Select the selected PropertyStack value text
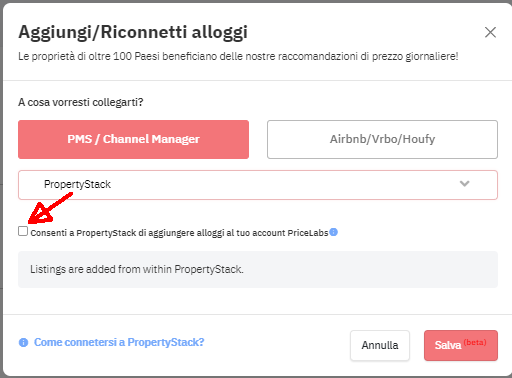 click(77, 184)
